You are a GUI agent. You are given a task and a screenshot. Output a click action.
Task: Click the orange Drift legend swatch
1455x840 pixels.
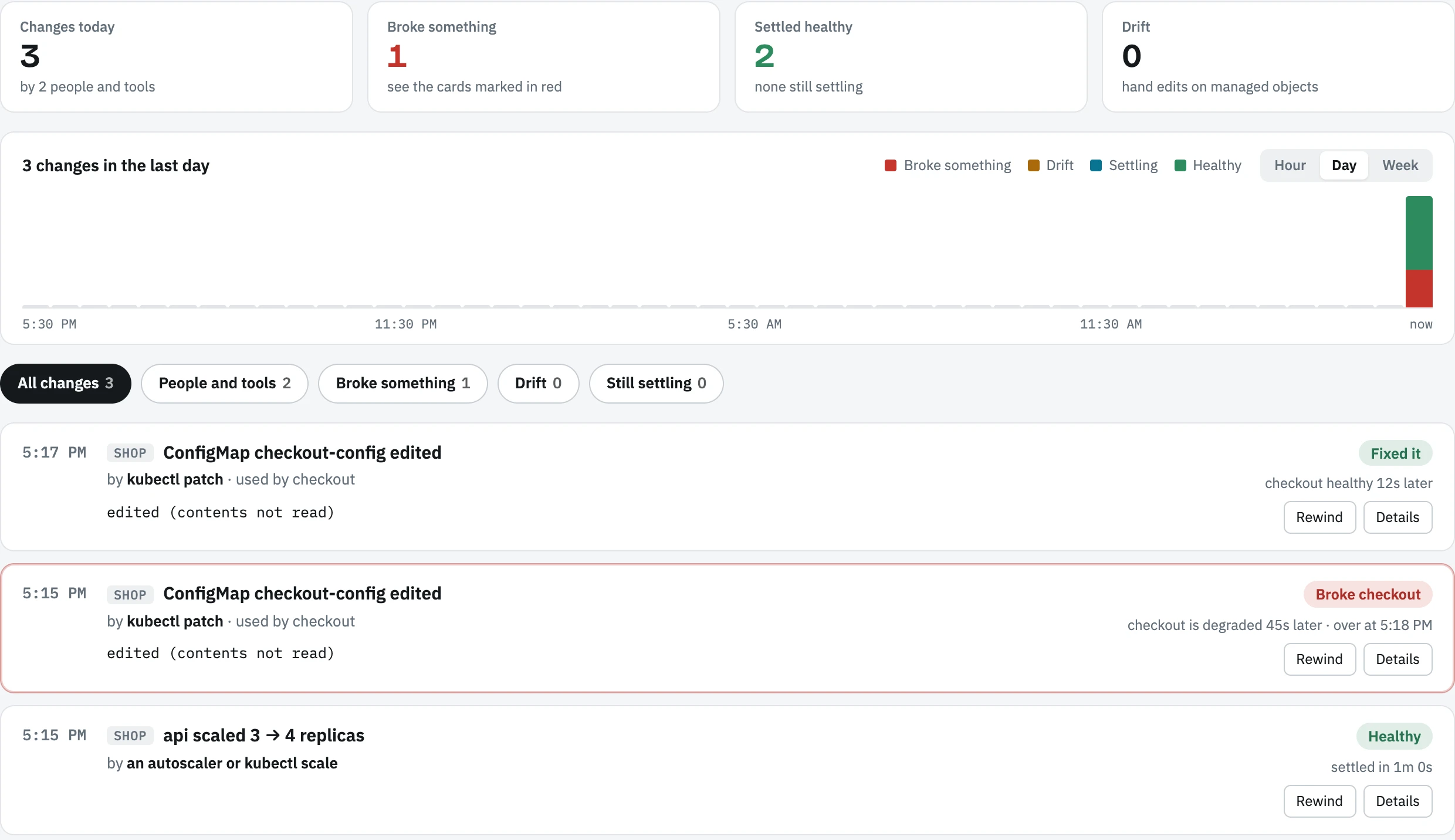1033,165
